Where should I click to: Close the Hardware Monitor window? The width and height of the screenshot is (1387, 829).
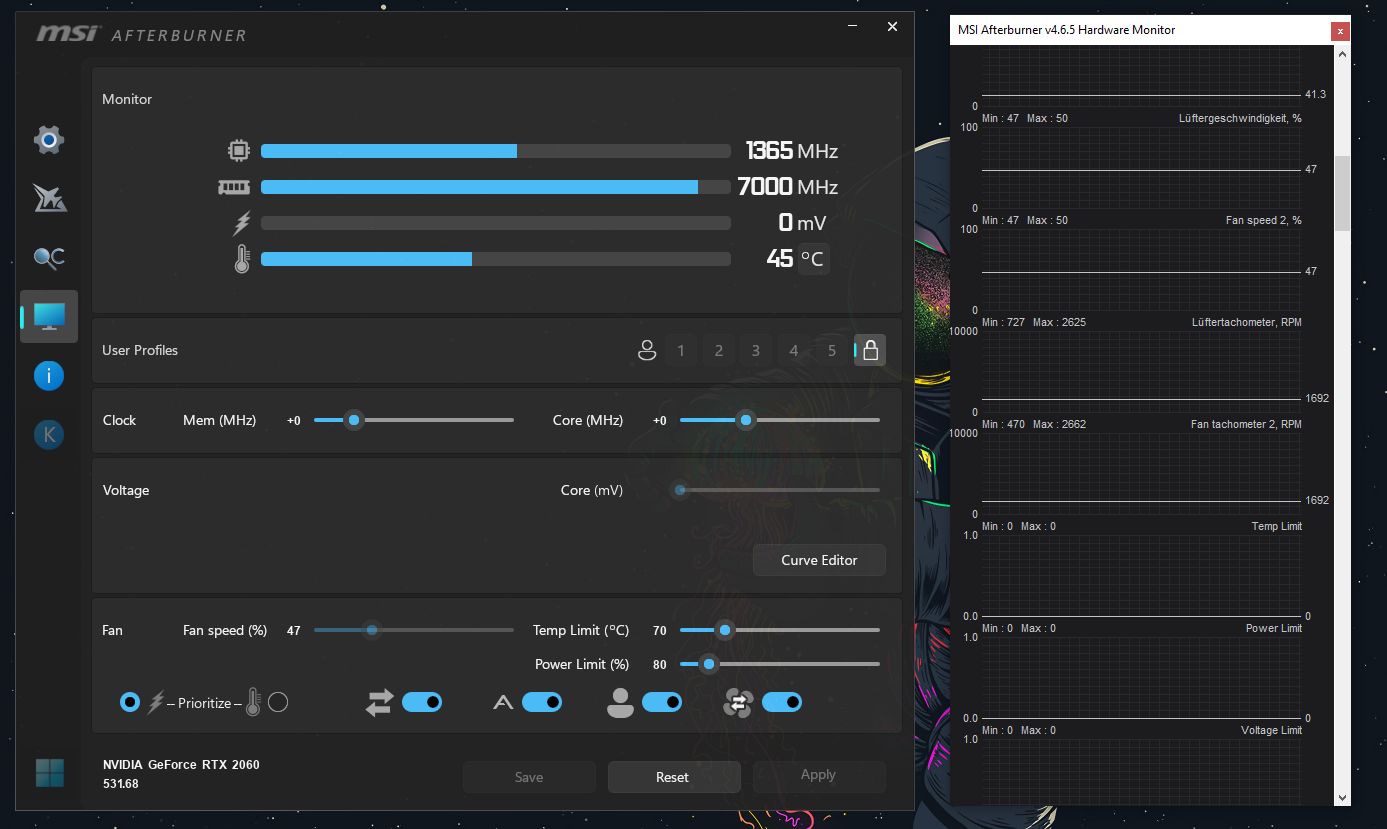coord(1341,31)
